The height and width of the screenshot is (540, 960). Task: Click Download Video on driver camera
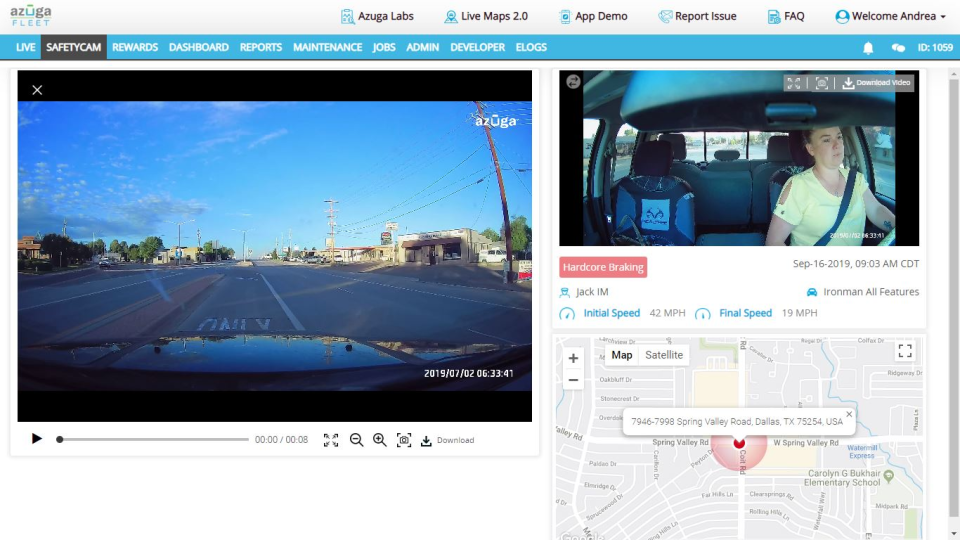pyautogui.click(x=876, y=83)
